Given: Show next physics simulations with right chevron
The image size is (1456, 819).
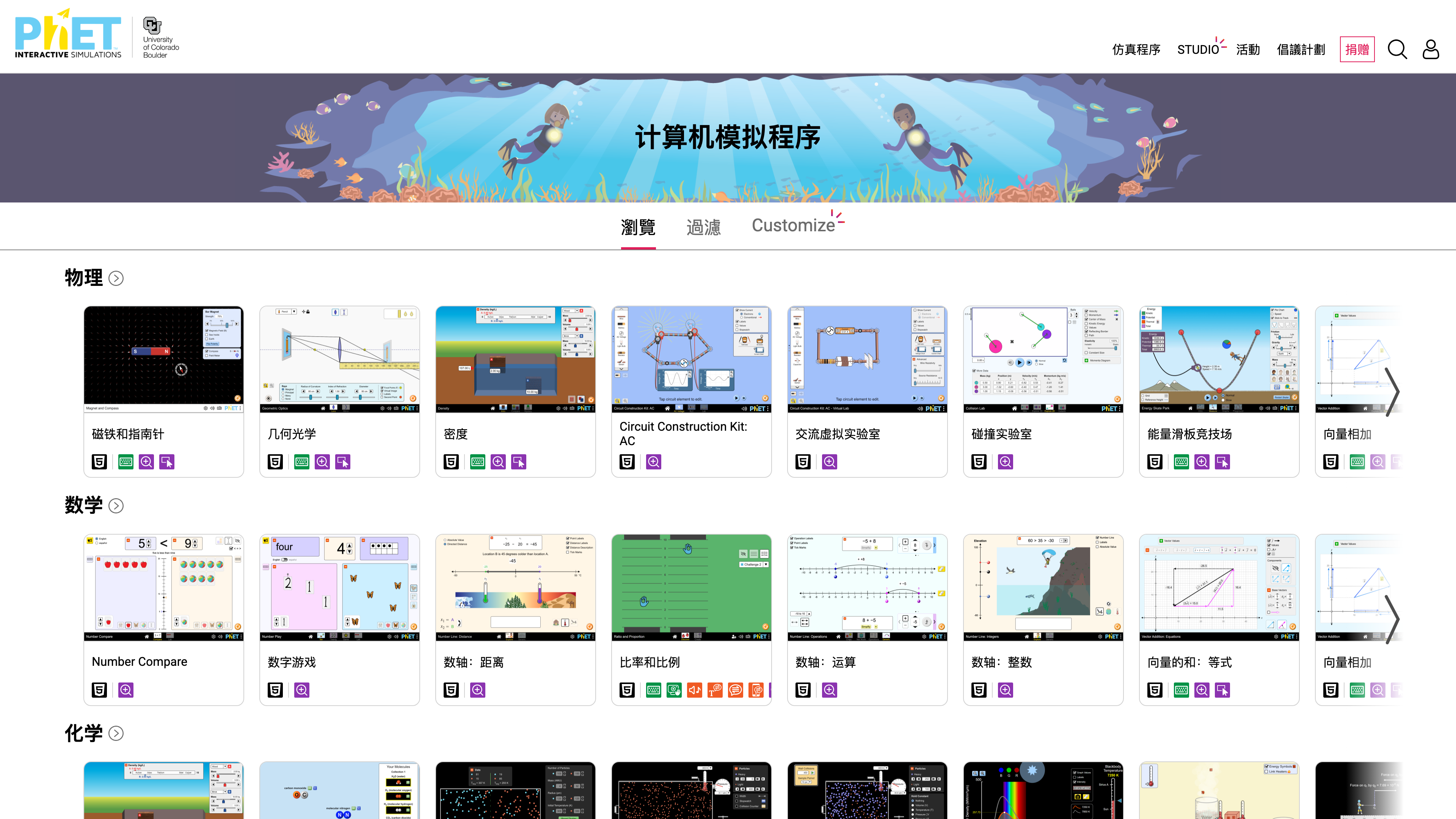Looking at the screenshot, I should 1392,392.
